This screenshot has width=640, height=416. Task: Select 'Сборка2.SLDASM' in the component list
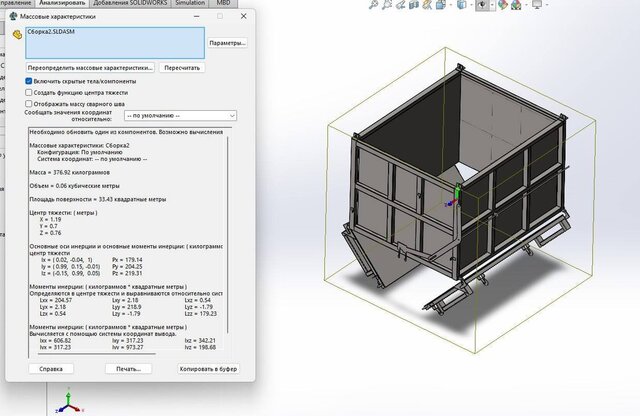51,31
